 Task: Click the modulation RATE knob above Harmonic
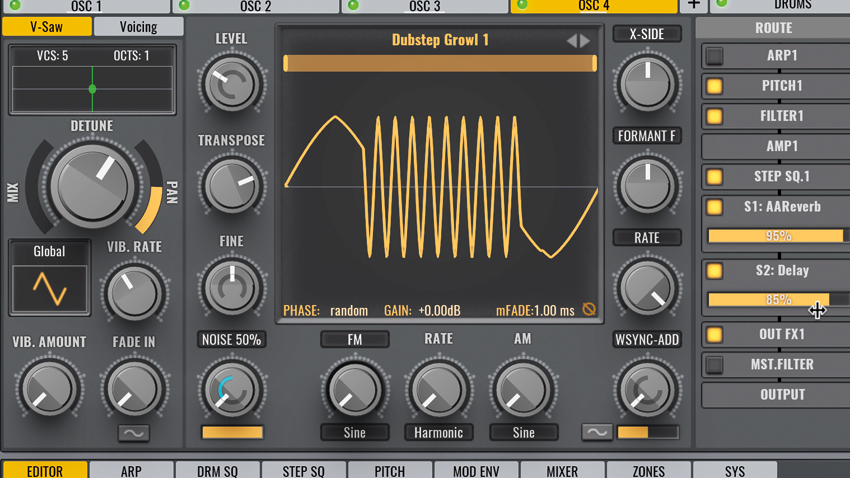tap(439, 390)
